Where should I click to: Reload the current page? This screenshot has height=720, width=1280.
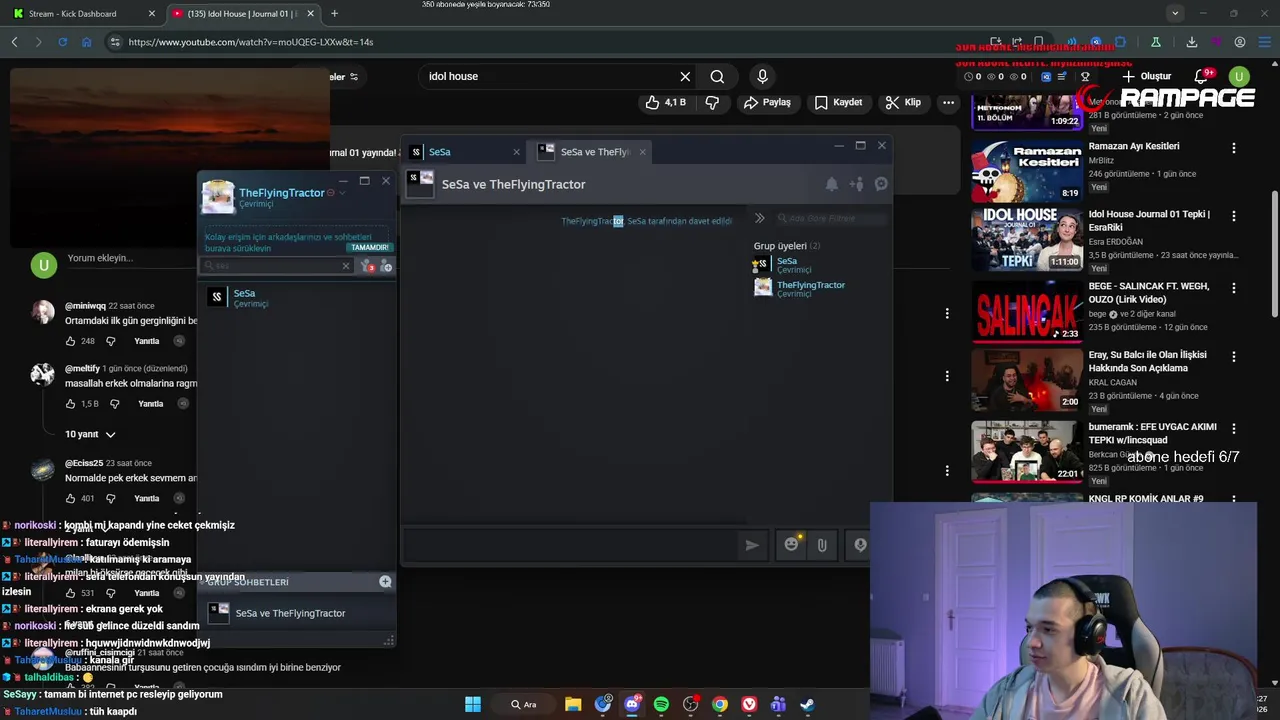[x=62, y=42]
